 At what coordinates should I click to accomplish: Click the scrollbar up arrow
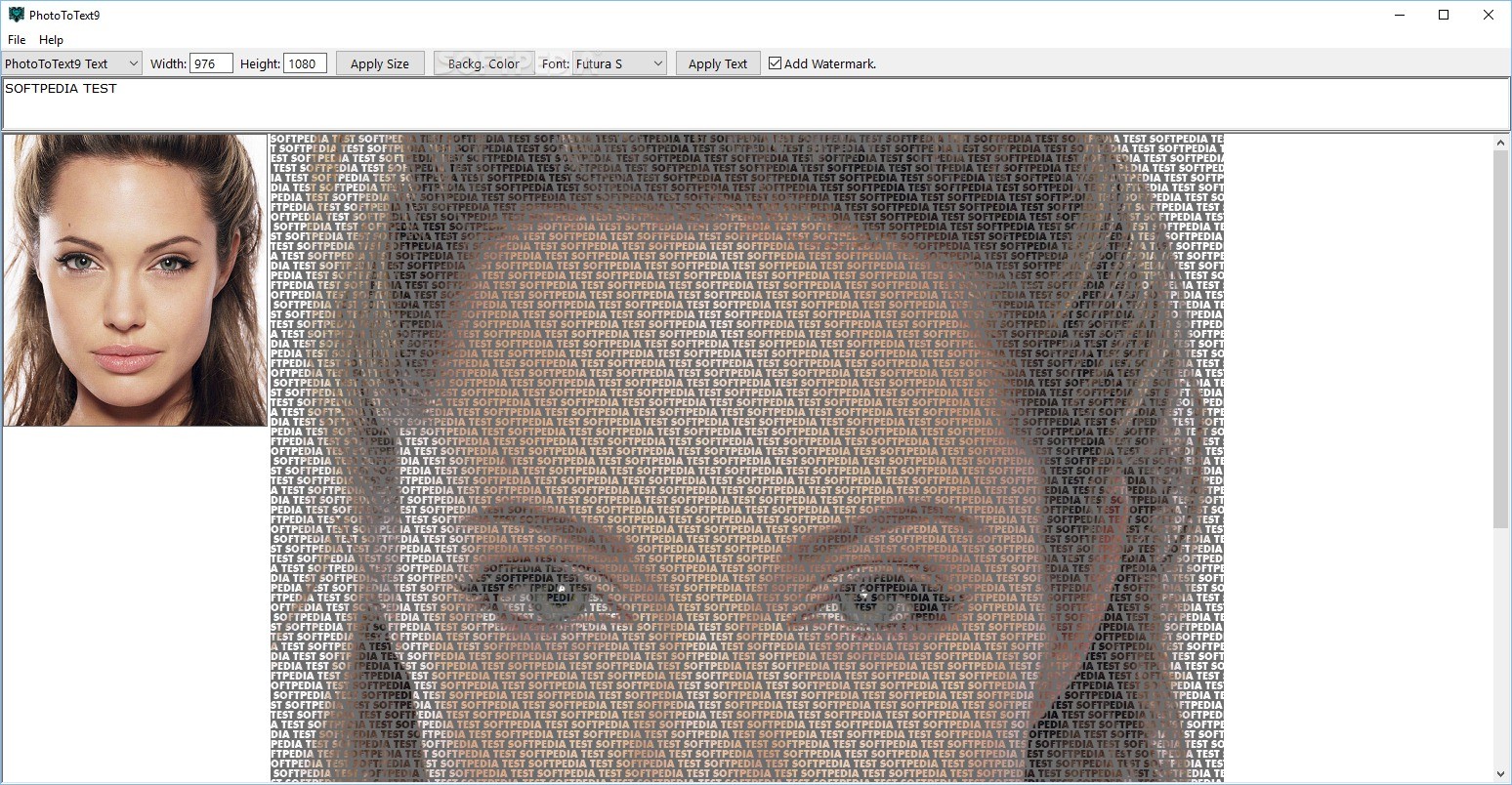point(1501,143)
